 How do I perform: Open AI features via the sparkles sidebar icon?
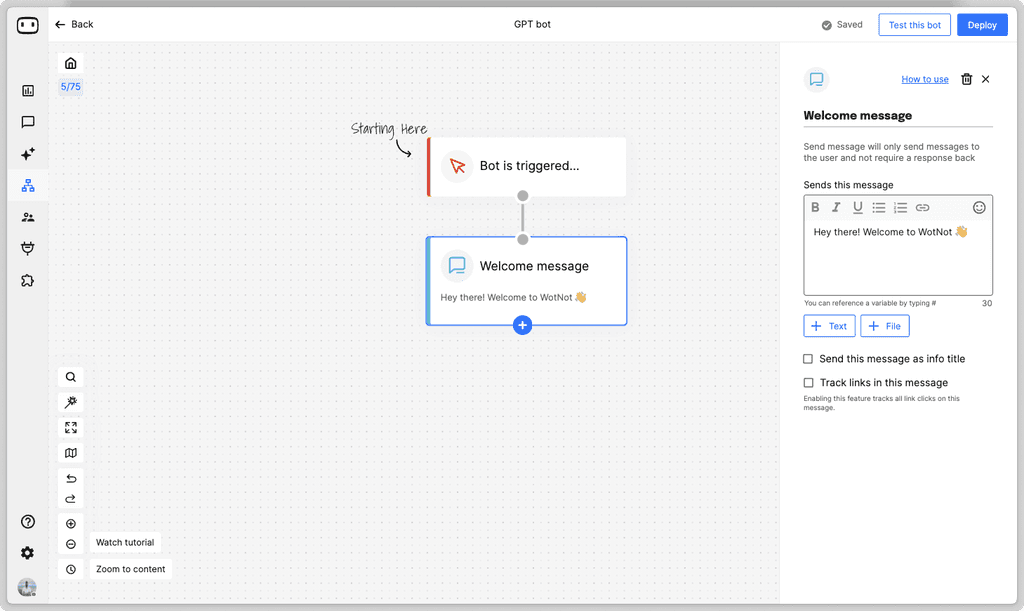[x=27, y=154]
